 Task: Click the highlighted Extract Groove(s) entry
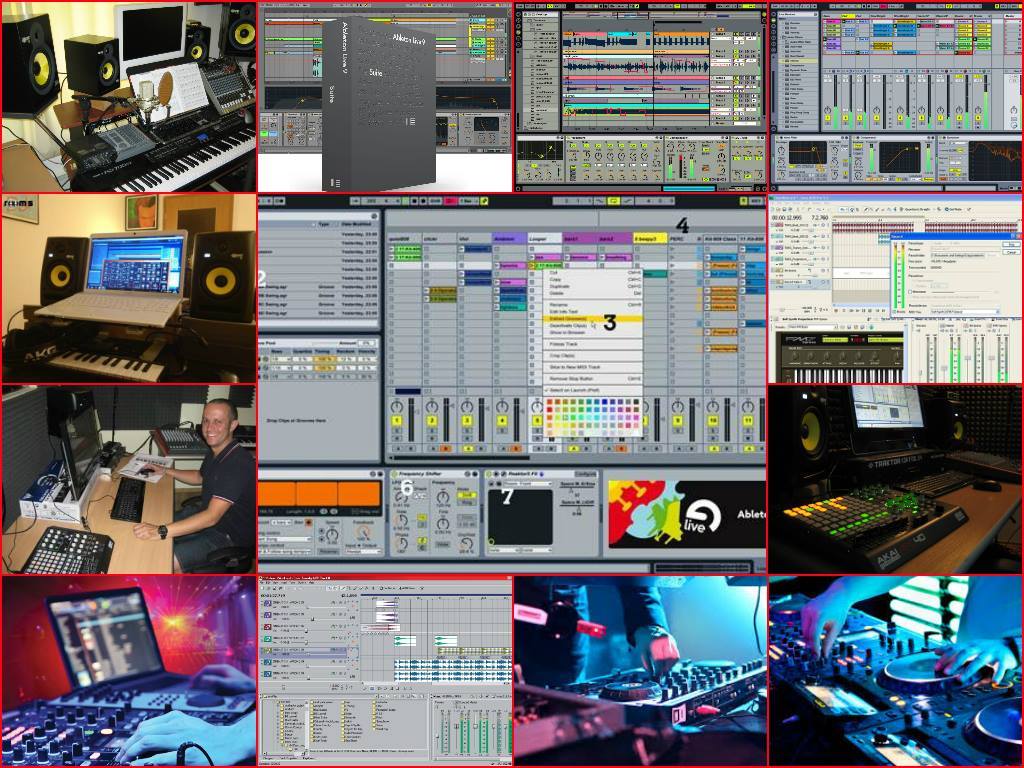592,319
